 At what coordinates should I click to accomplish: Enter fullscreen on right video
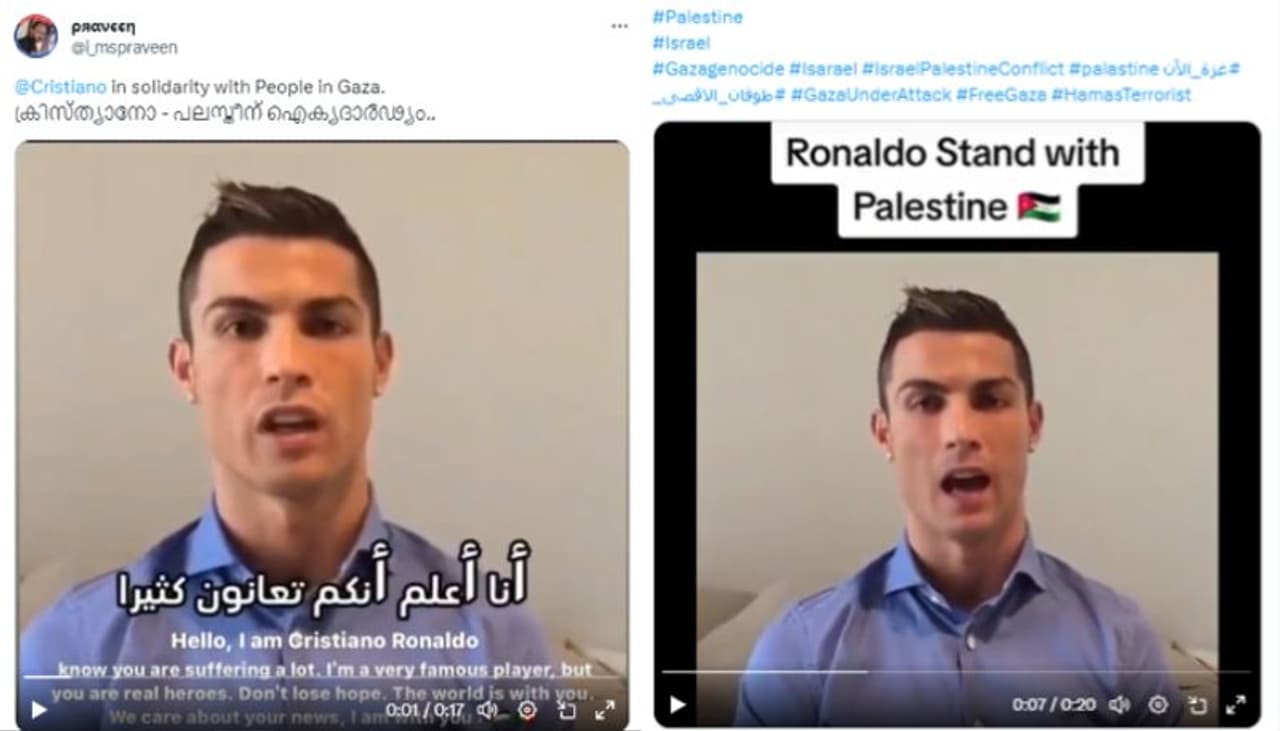(x=1236, y=705)
